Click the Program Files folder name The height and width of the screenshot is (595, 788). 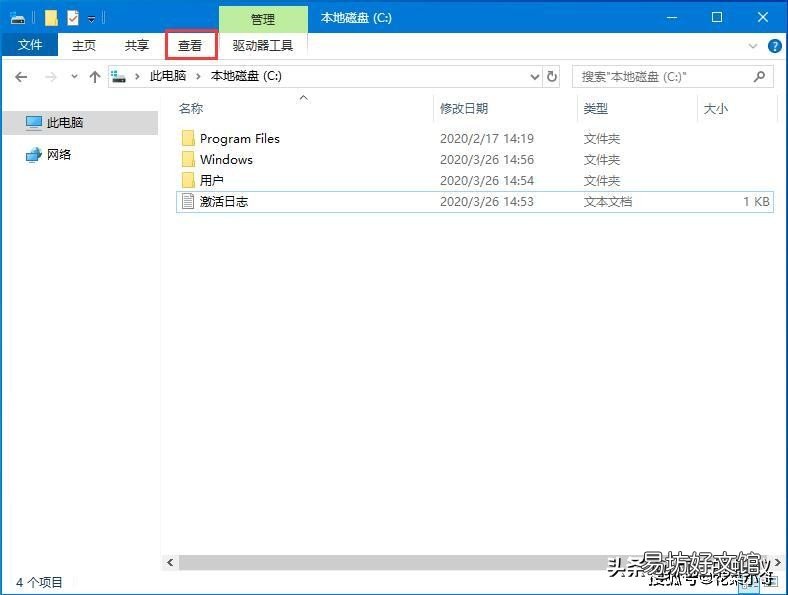(240, 139)
